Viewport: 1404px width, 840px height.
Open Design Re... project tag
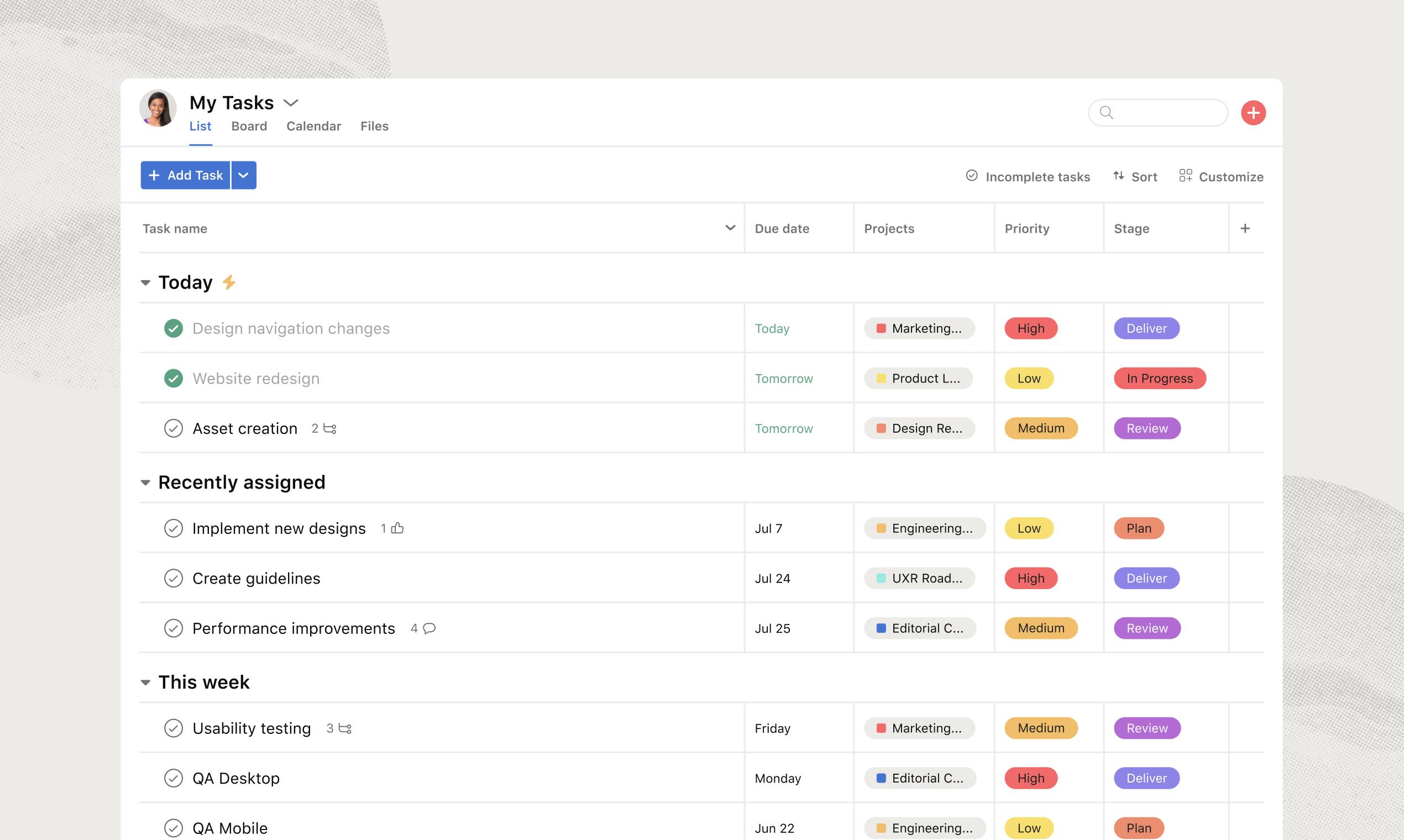pyautogui.click(x=919, y=428)
